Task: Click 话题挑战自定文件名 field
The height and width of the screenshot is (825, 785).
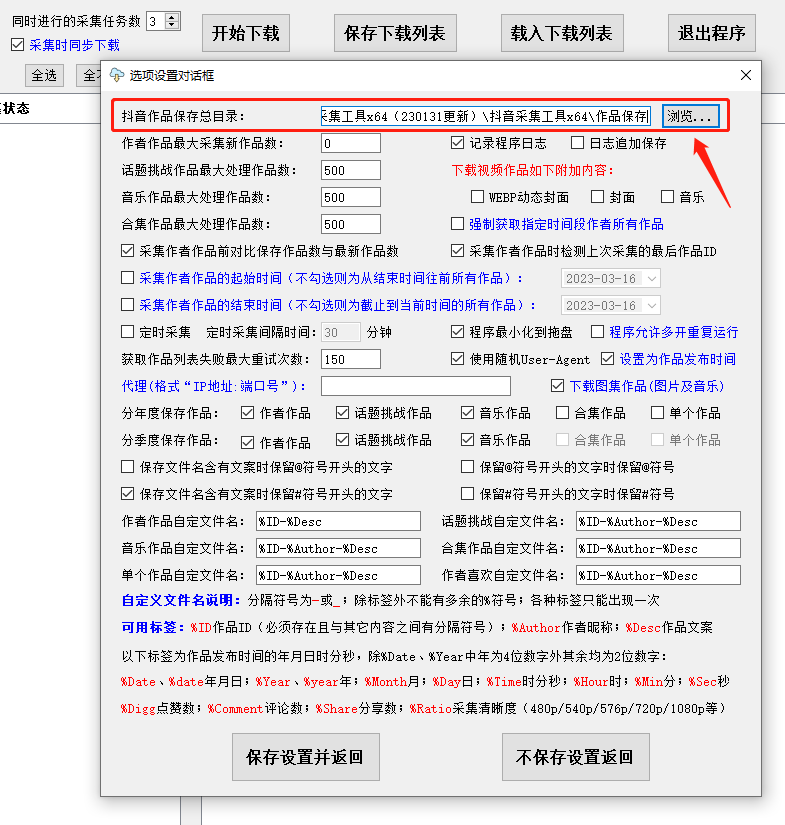Action: coord(658,521)
